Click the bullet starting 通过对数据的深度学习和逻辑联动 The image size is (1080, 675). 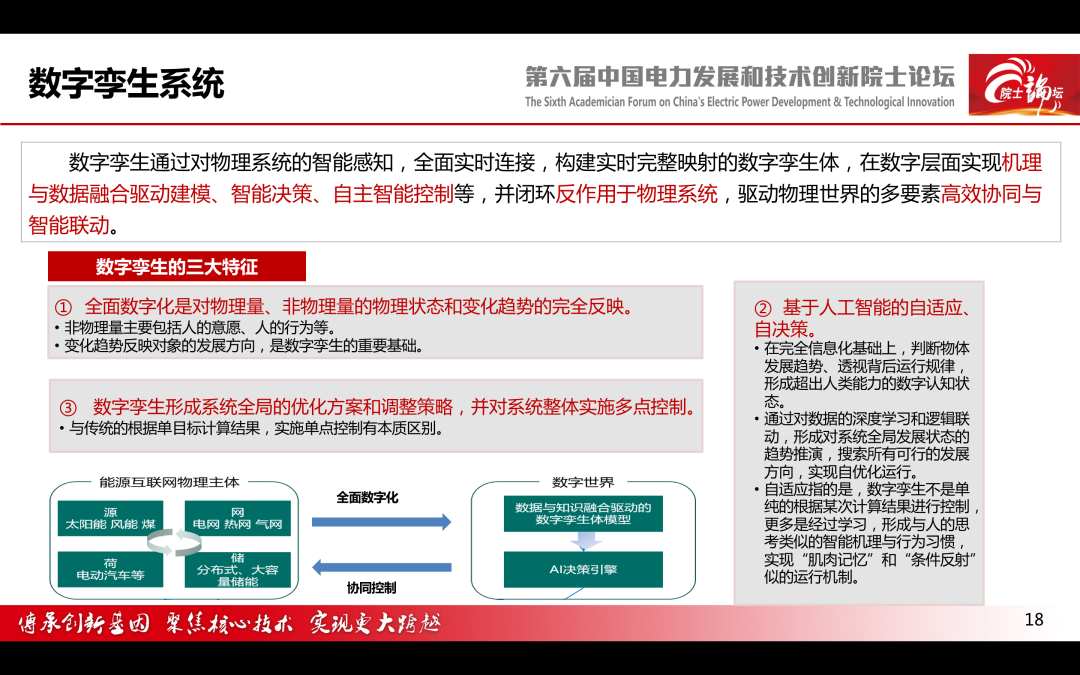[x=862, y=446]
